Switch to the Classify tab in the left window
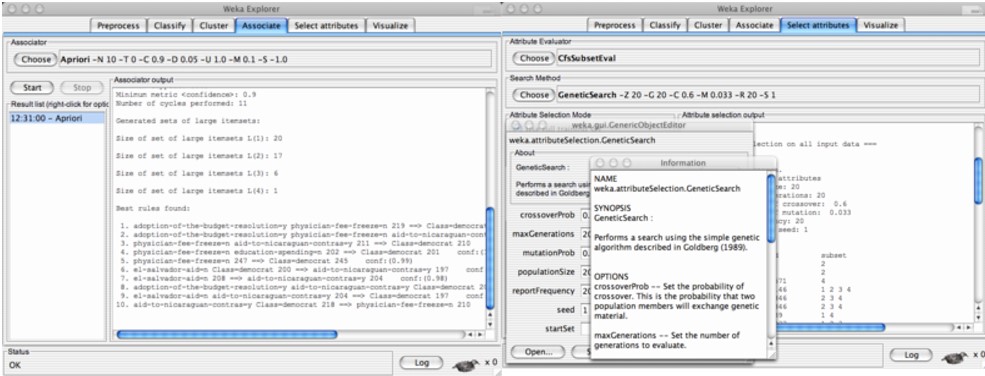Screen dimensions: 985x376 [169, 26]
